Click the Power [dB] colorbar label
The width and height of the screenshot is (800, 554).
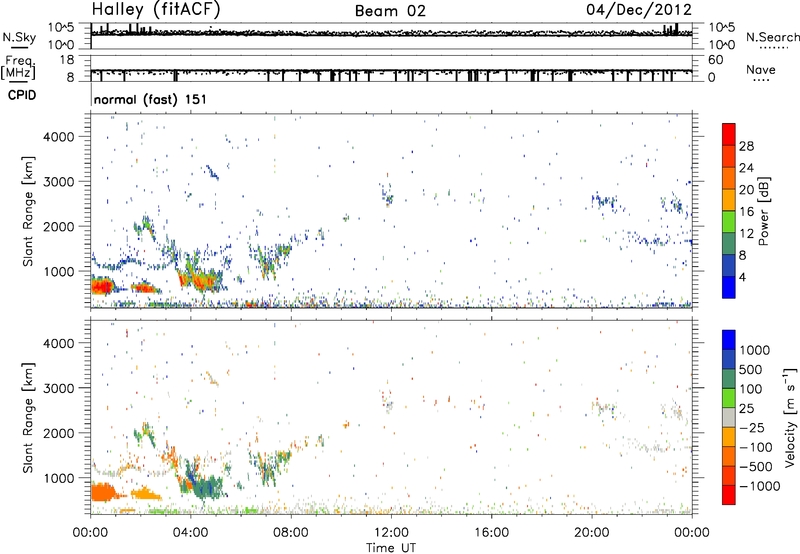point(764,211)
